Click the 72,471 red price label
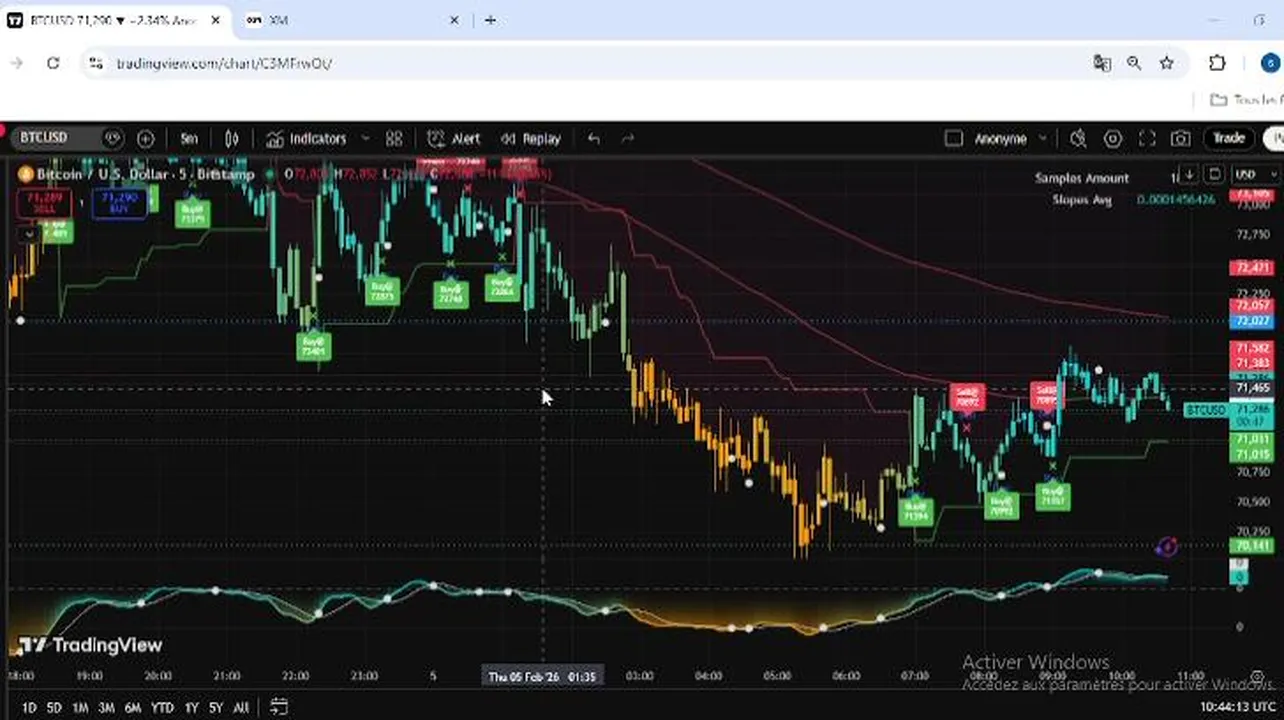Viewport: 1284px width, 720px height. click(1252, 268)
